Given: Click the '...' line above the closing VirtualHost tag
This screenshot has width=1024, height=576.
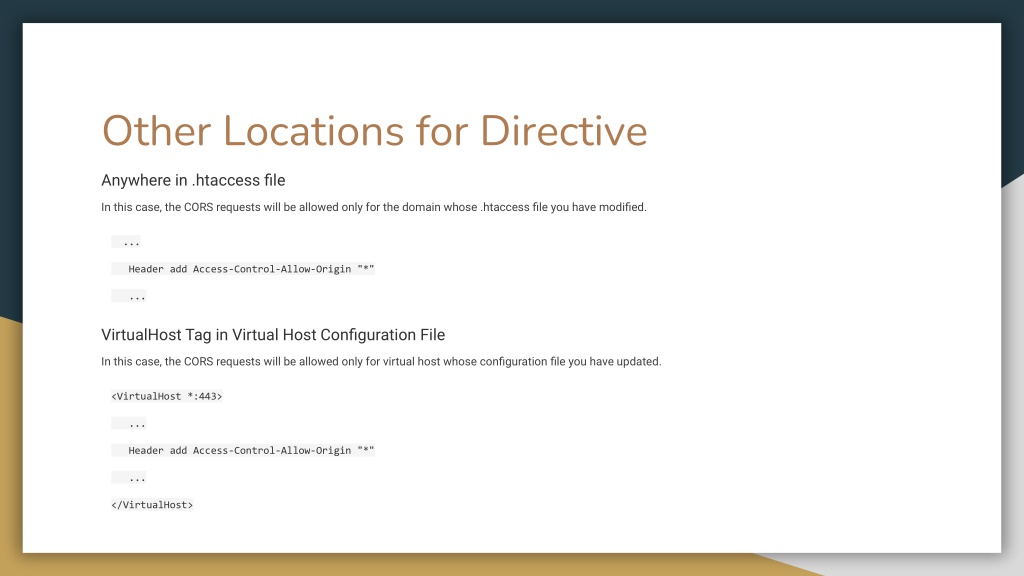Looking at the screenshot, I should [129, 478].
